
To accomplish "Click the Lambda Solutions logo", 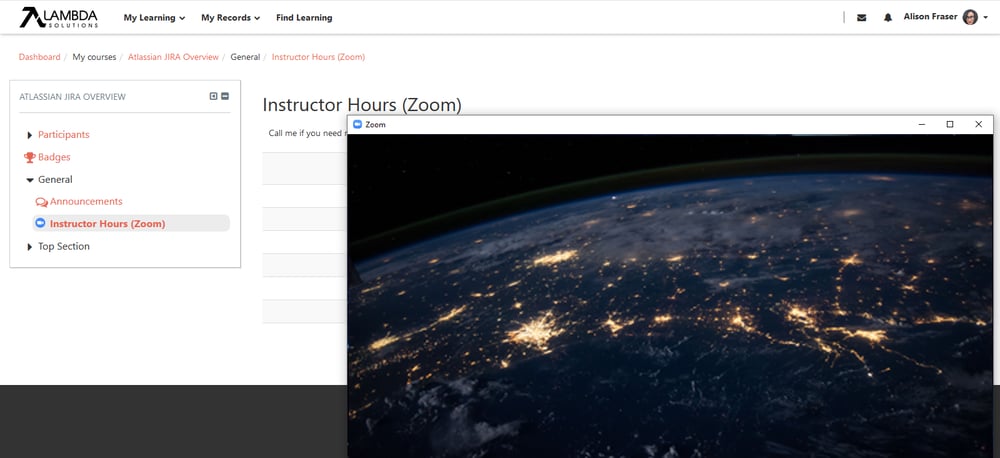I will [59, 17].
